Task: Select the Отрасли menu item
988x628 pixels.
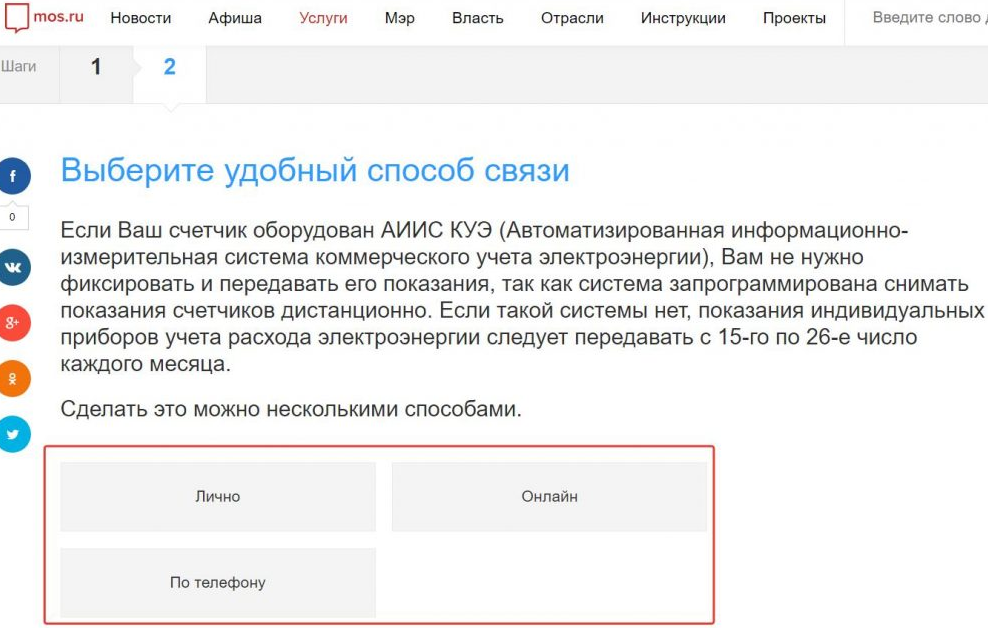Action: [x=572, y=18]
